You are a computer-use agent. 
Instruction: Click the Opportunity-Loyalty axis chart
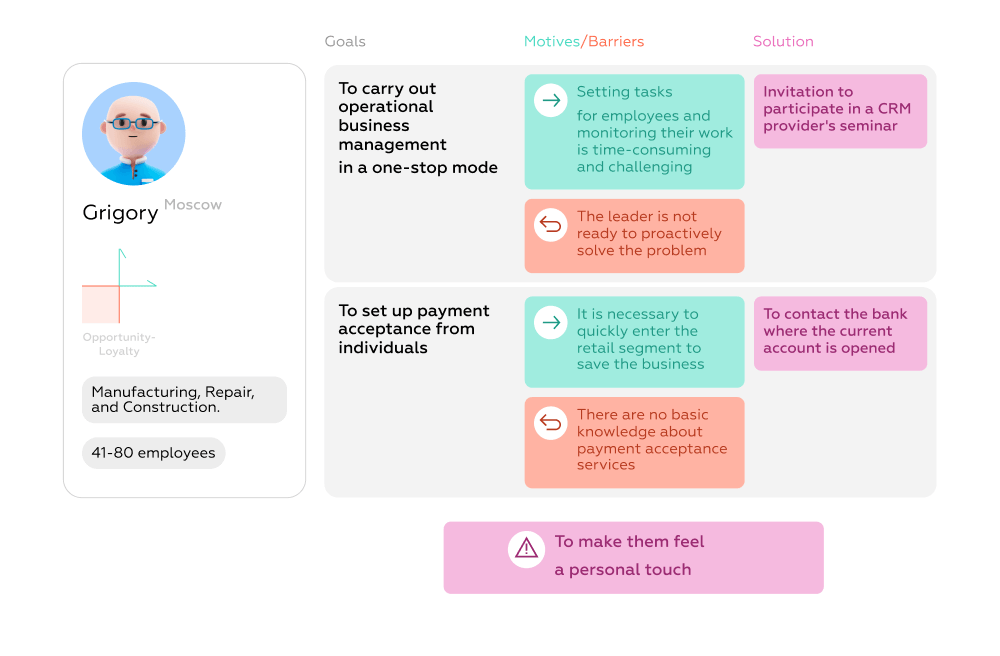[119, 288]
